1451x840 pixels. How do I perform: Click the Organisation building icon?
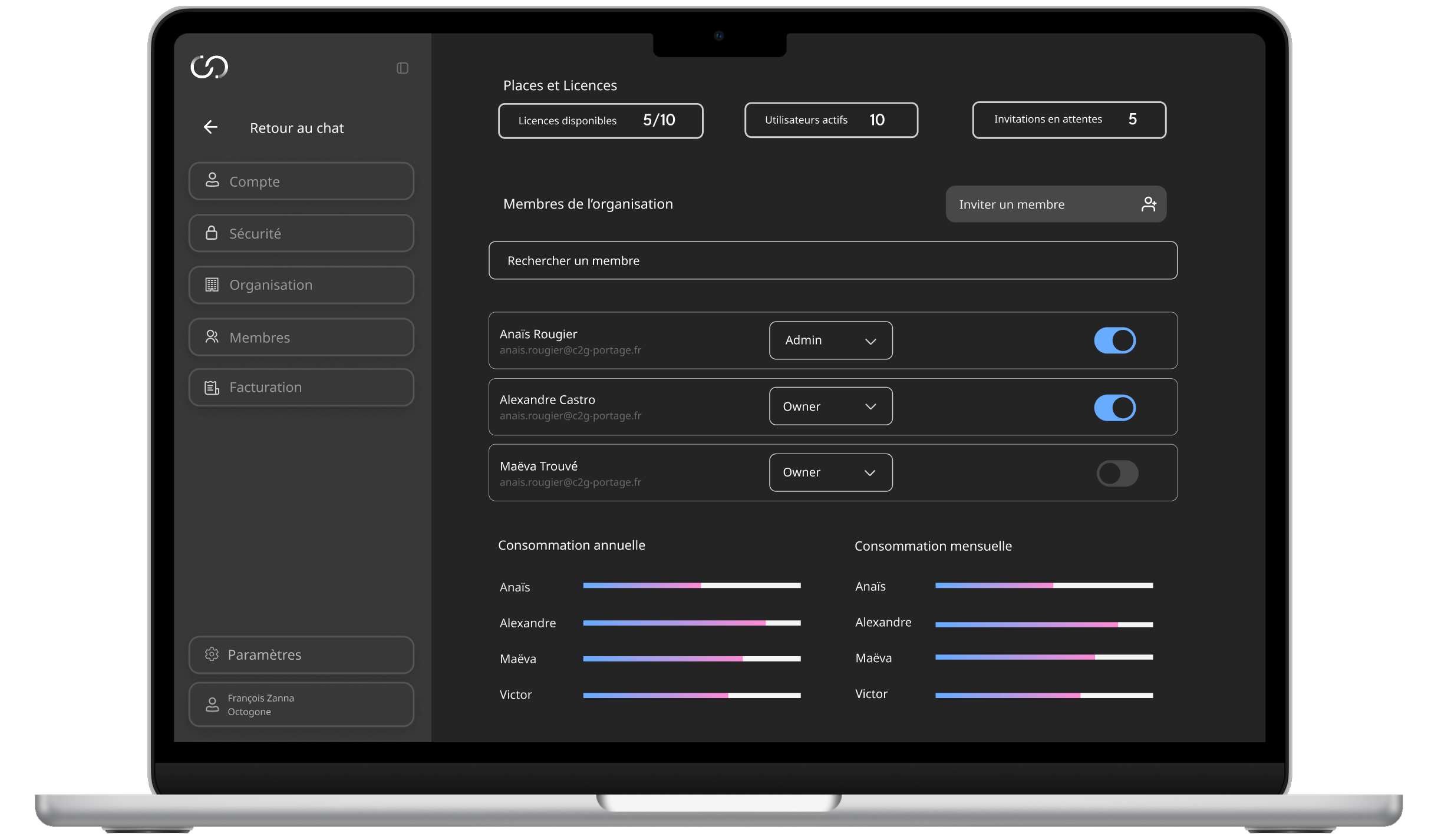point(212,285)
